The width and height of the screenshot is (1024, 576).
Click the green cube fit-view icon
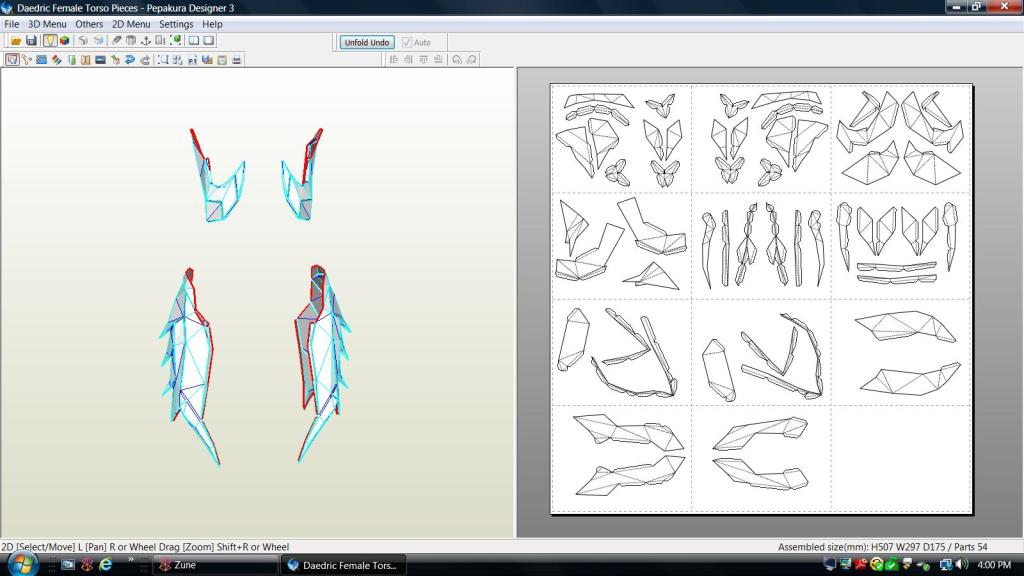tap(176, 40)
